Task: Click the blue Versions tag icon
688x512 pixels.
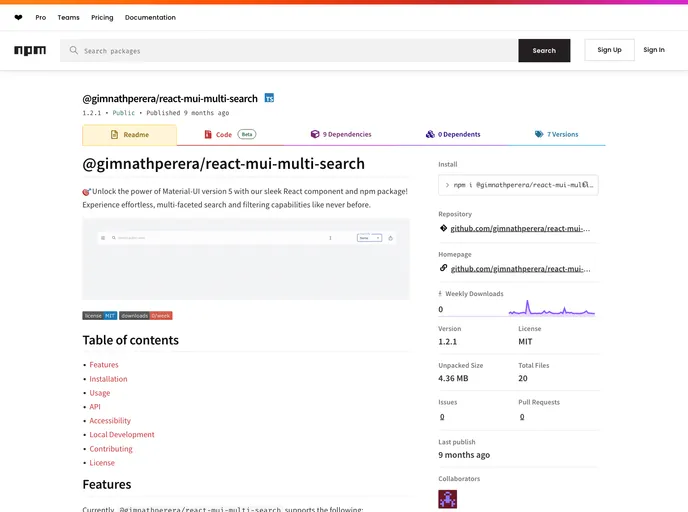Action: pyautogui.click(x=539, y=134)
